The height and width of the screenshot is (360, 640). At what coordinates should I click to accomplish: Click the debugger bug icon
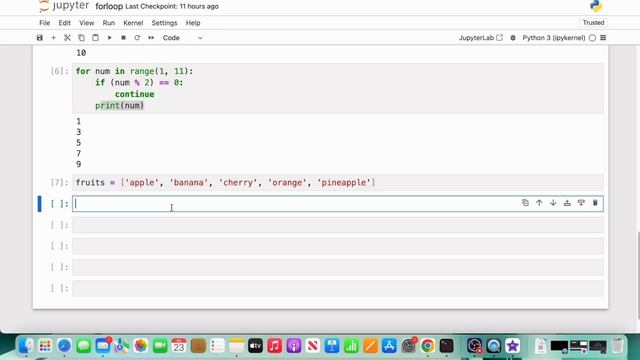click(513, 38)
